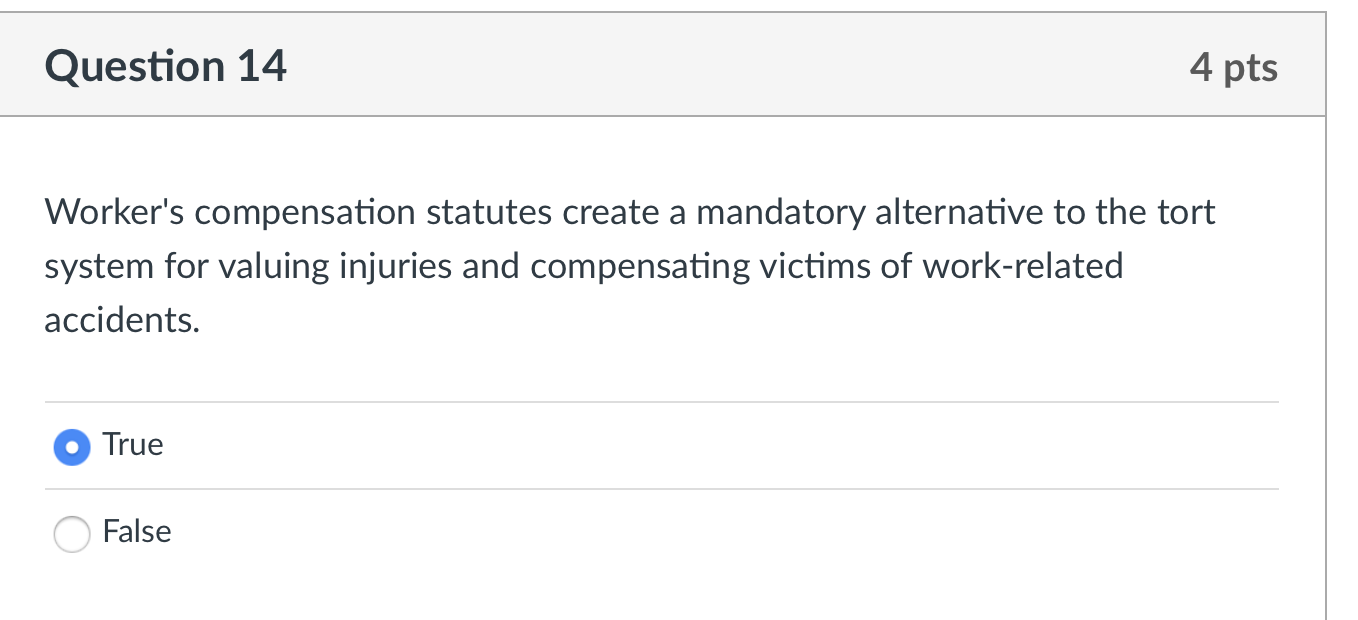The image size is (1358, 620).
Task: Click the empty False radio circle
Action: click(70, 534)
